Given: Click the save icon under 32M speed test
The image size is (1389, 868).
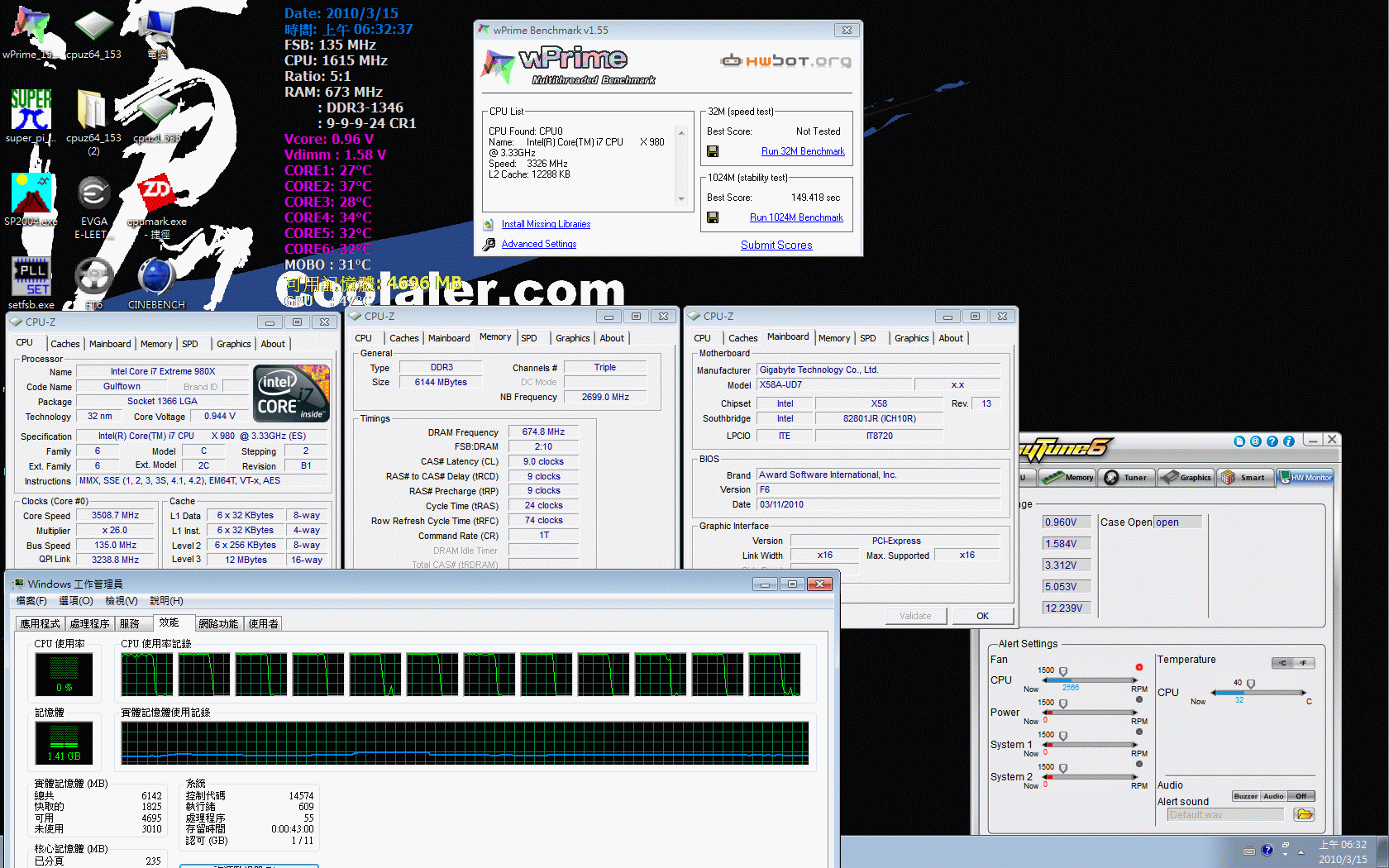Looking at the screenshot, I should 713,151.
